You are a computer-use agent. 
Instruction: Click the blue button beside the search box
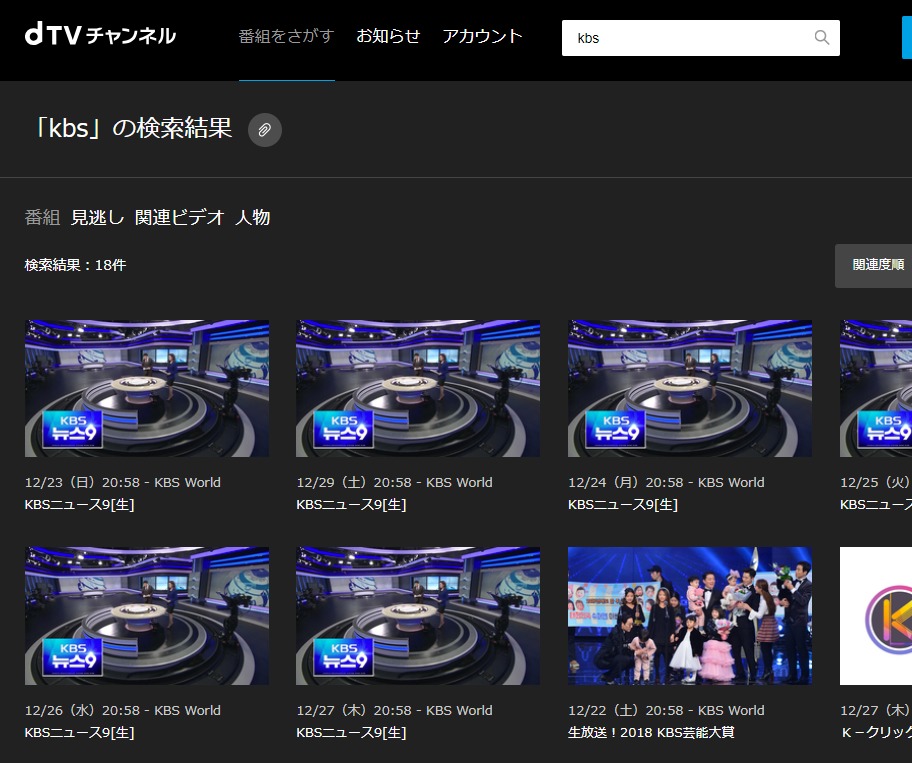click(x=907, y=38)
